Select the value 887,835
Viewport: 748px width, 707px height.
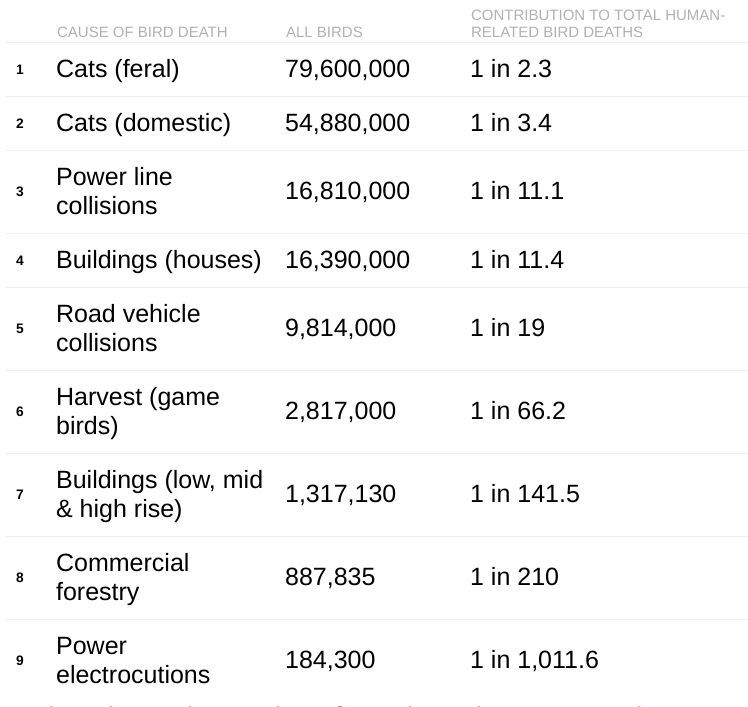330,577
